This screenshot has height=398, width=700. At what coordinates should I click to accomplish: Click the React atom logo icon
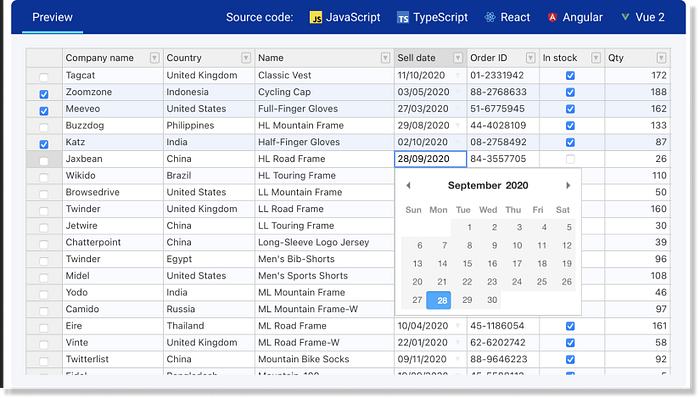click(x=490, y=17)
